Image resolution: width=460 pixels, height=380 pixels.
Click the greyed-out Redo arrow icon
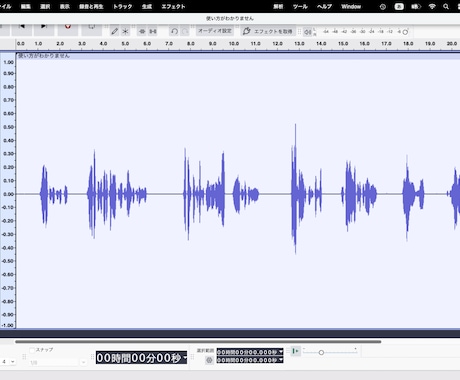[185, 31]
